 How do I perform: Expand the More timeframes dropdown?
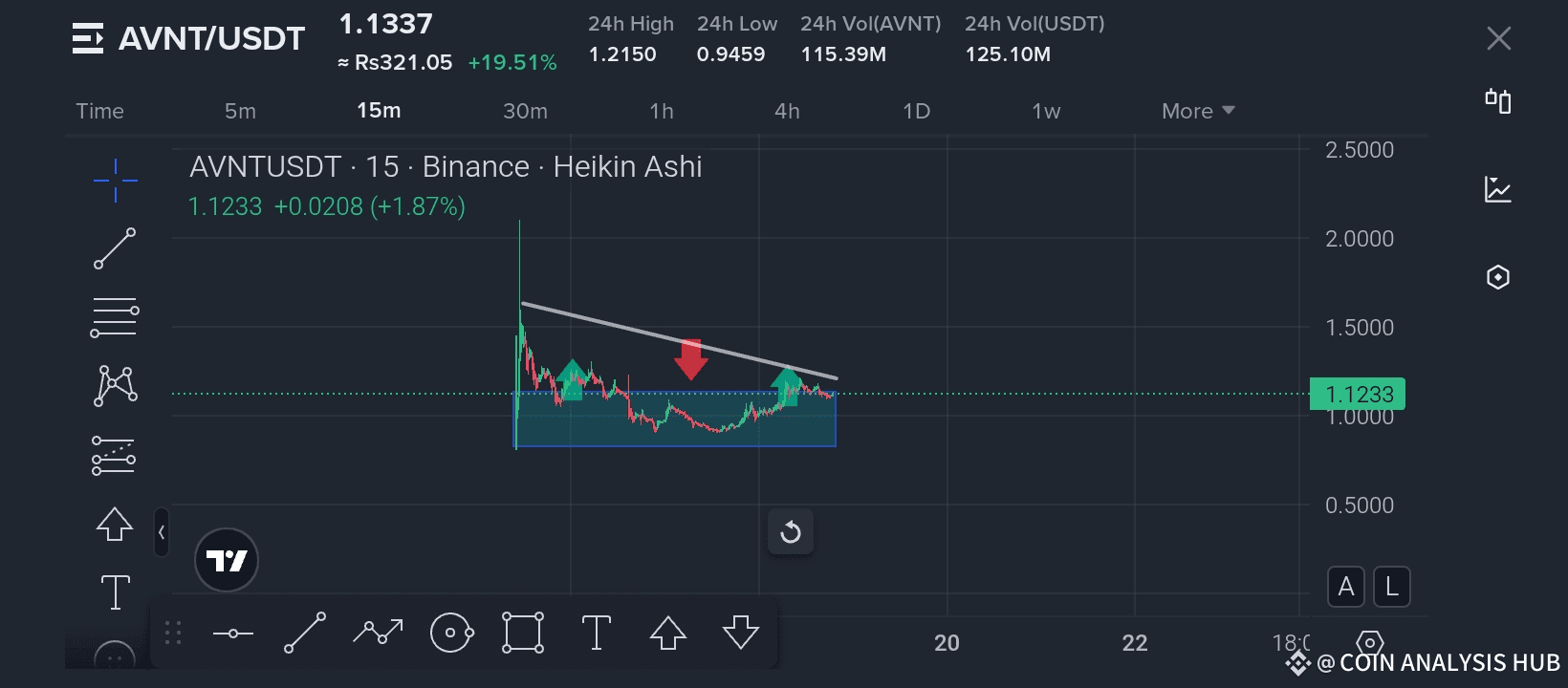(x=1198, y=111)
